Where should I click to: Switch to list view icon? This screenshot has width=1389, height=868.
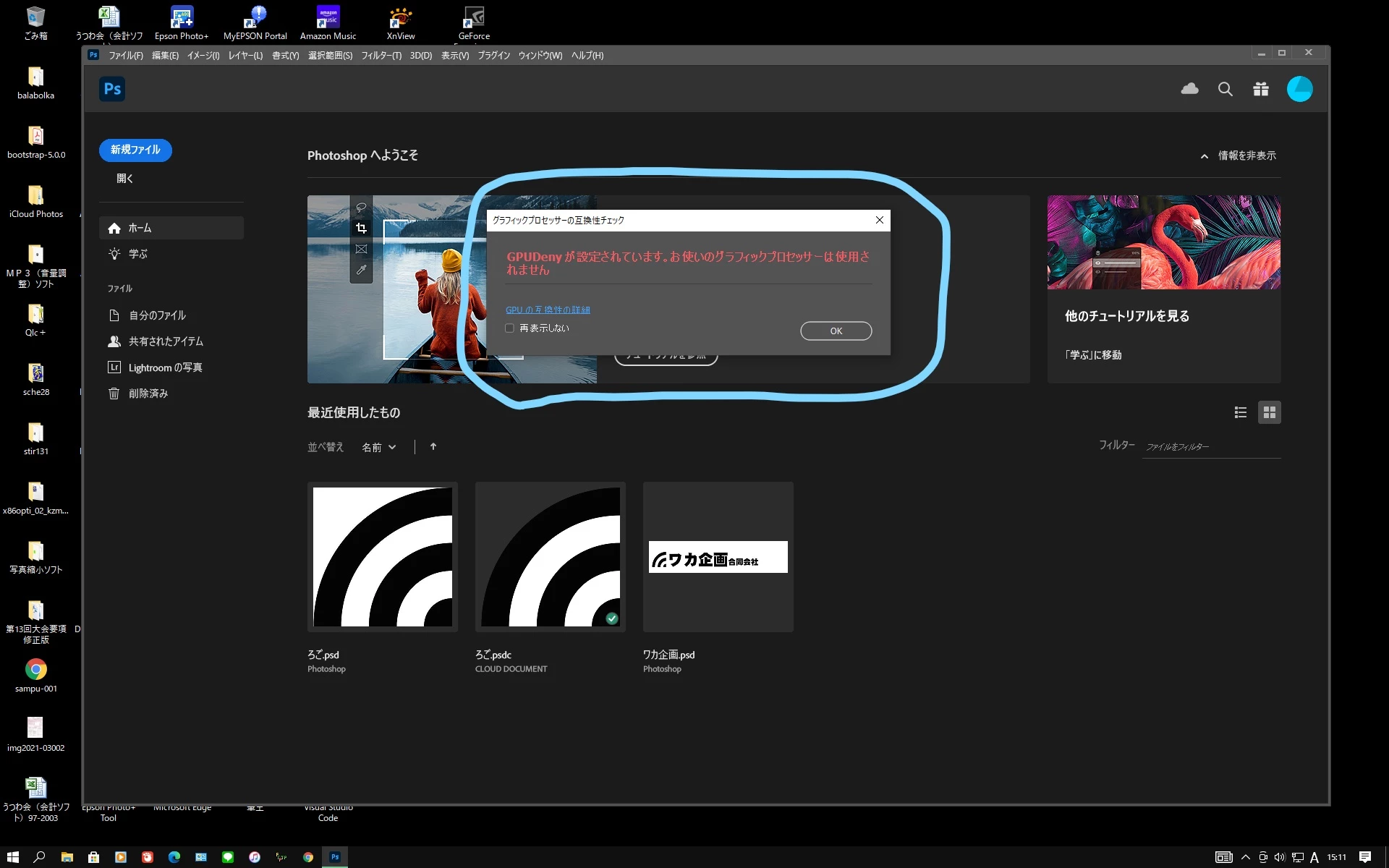point(1240,412)
